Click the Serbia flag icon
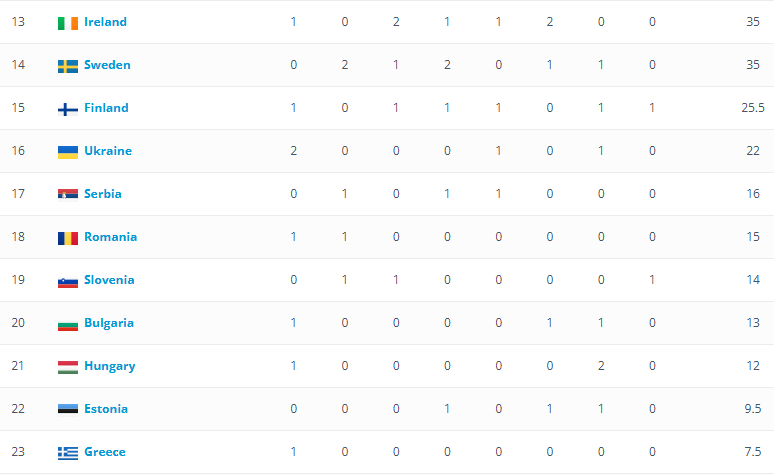This screenshot has height=475, width=774. (x=68, y=195)
